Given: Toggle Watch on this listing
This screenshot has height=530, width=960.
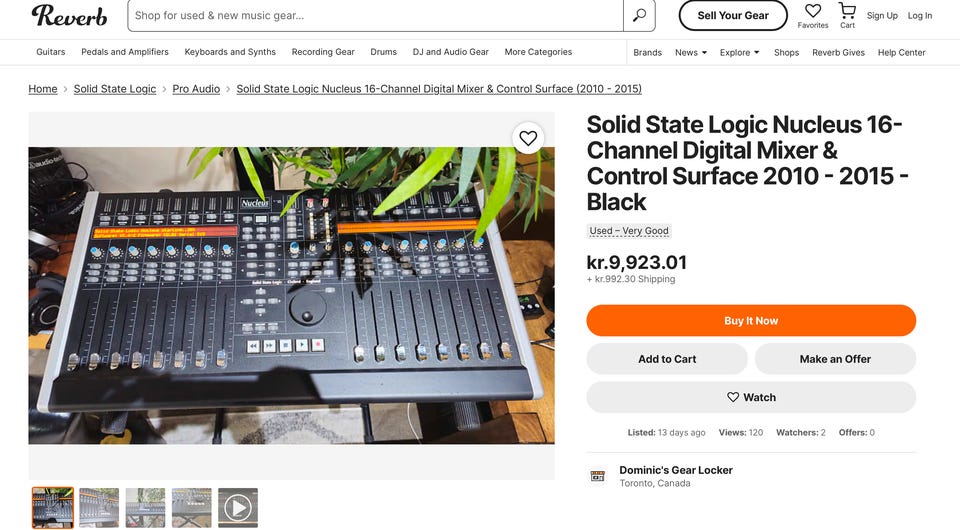Looking at the screenshot, I should (750, 397).
